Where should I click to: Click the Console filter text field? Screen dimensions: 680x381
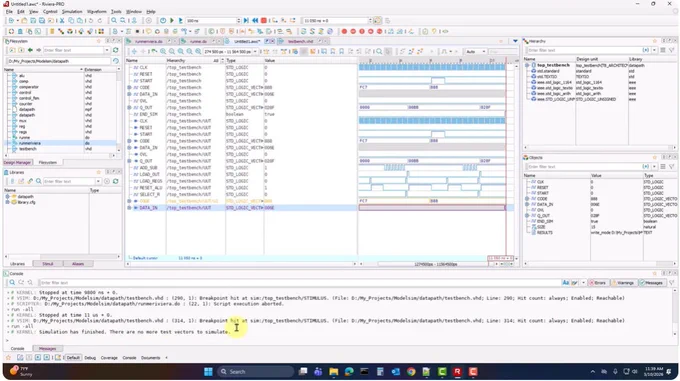pyautogui.click(x=299, y=283)
